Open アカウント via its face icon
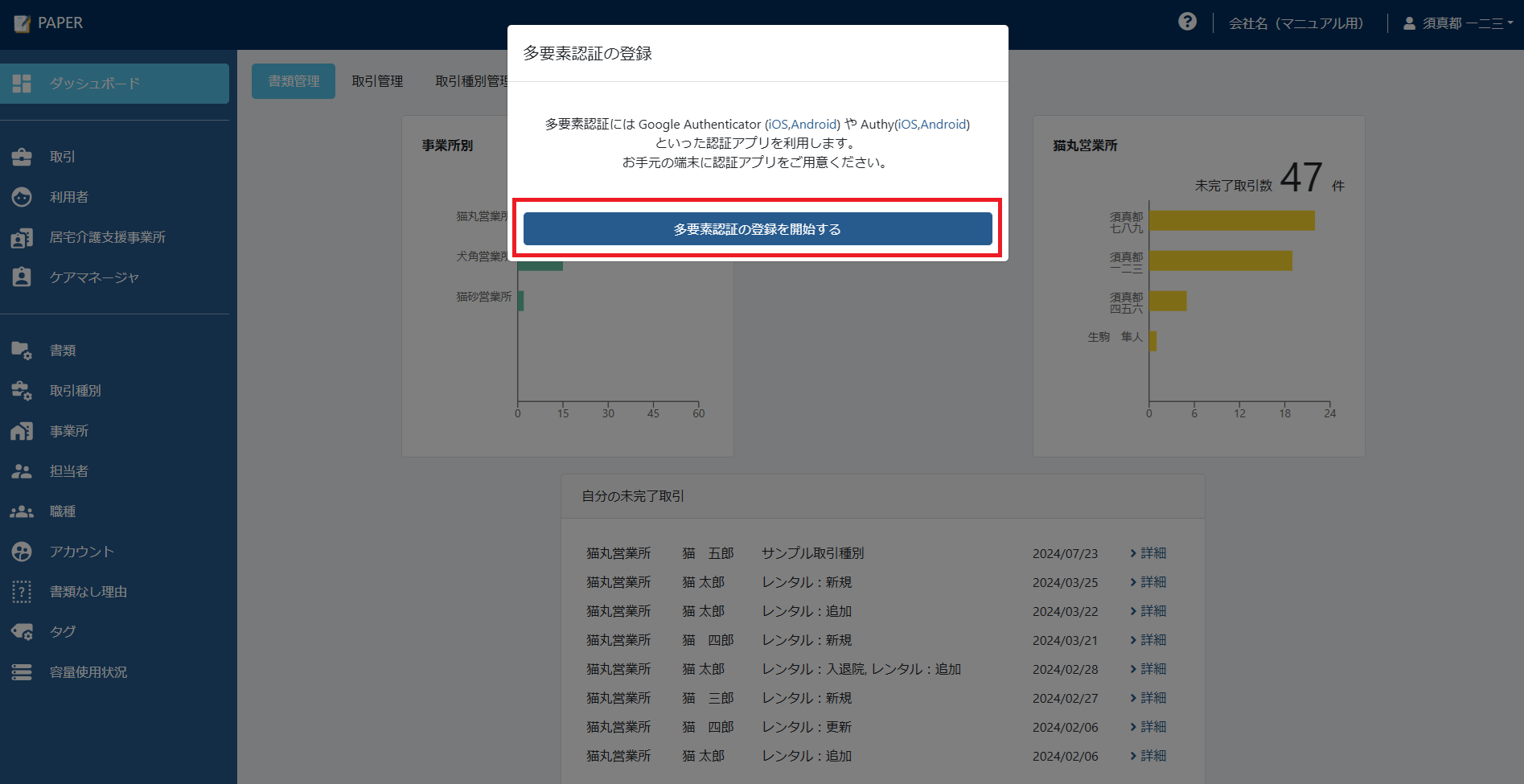The image size is (1524, 784). click(x=22, y=551)
